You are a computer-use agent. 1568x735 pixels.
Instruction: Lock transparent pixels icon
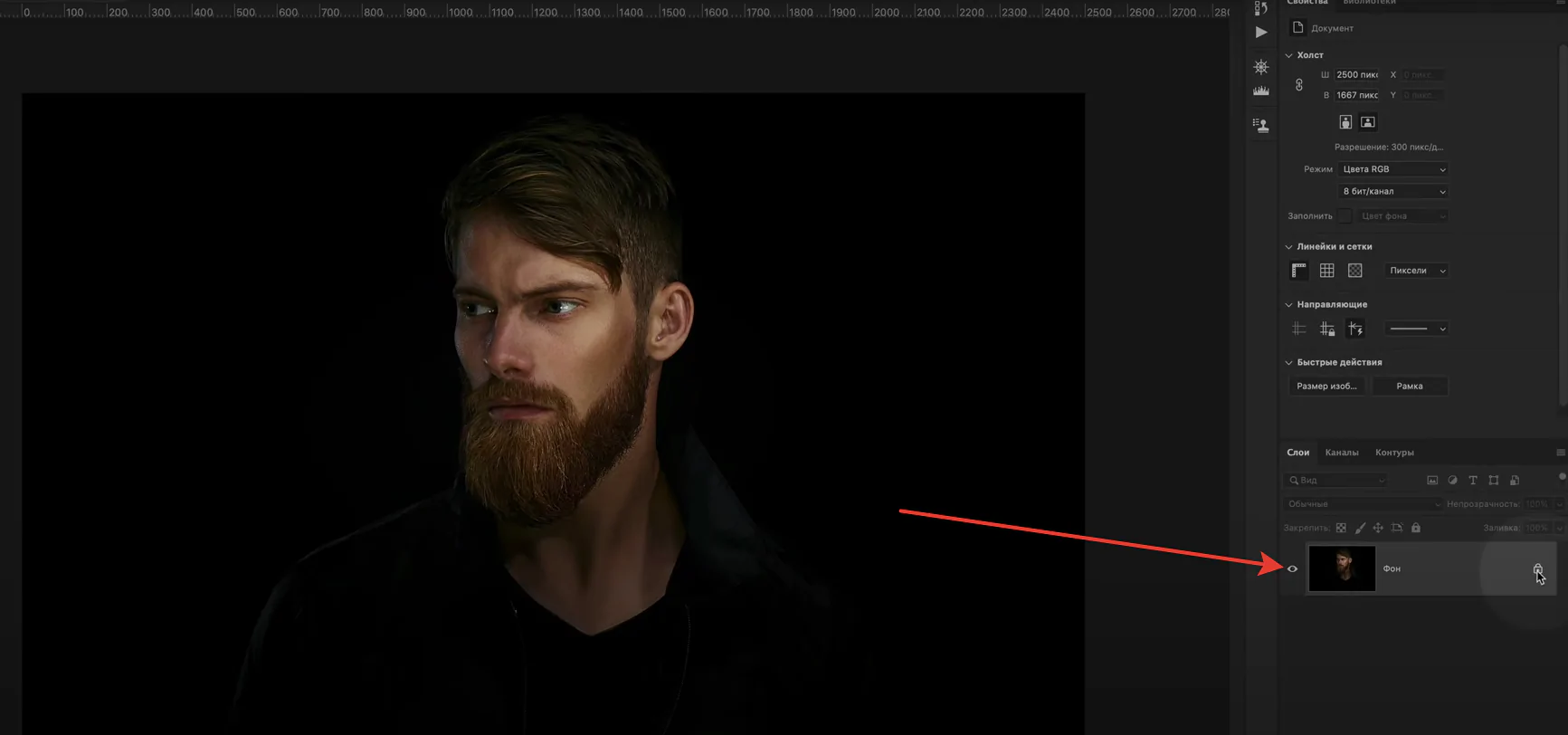1341,528
